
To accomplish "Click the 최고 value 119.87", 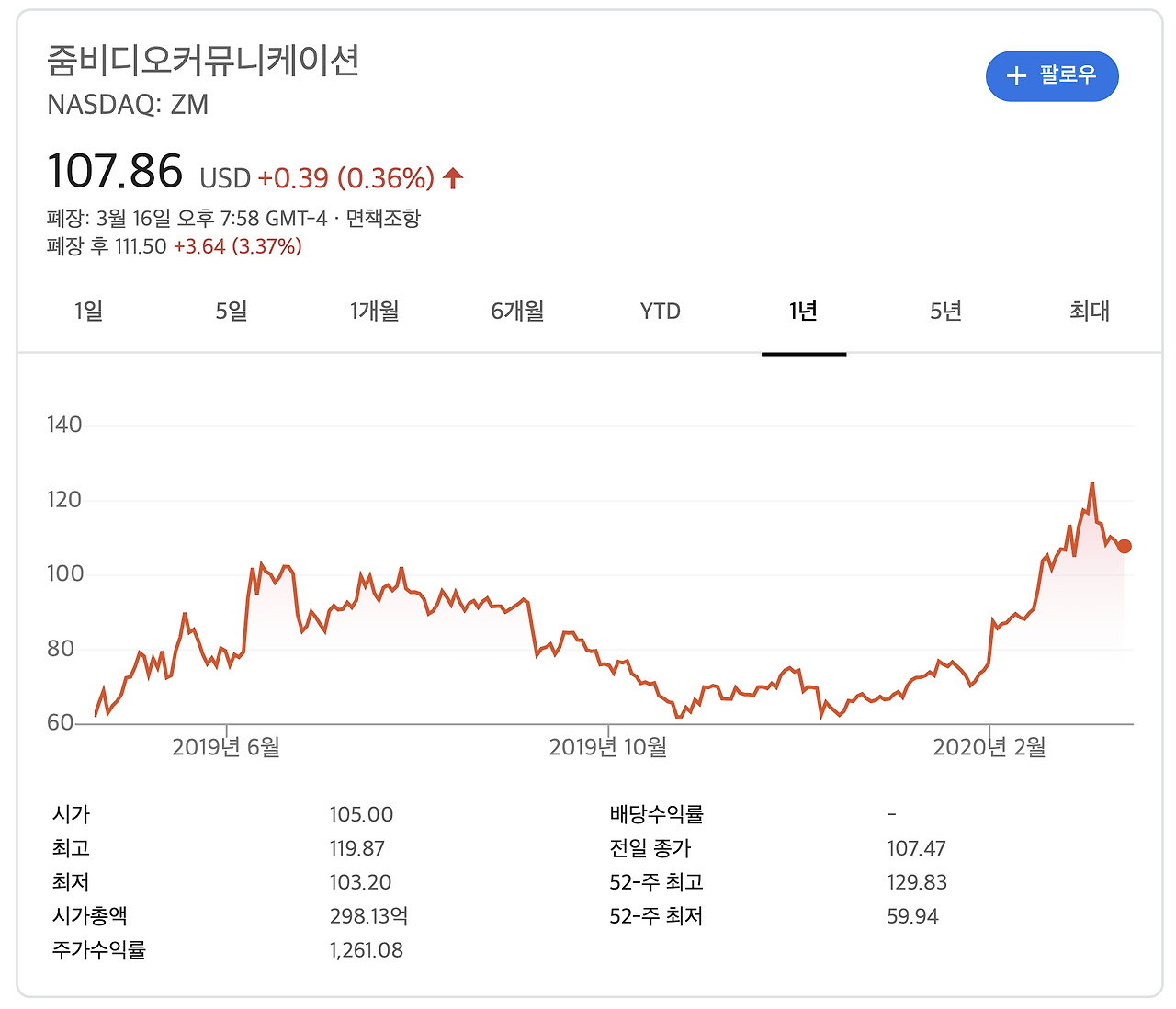I will tap(357, 848).
